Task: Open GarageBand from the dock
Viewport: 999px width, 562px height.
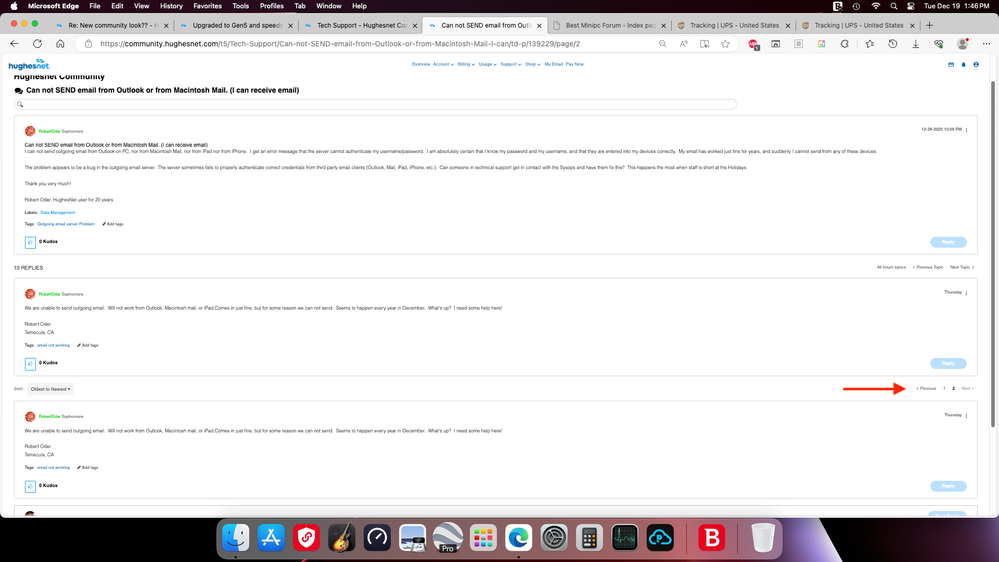Action: pos(342,537)
